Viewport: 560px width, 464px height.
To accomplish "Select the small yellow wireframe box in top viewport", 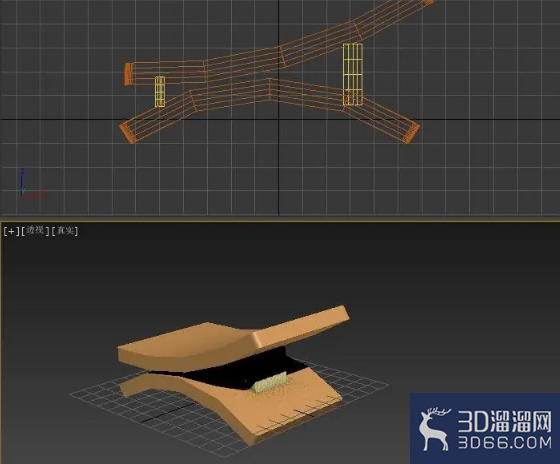I will click(160, 91).
